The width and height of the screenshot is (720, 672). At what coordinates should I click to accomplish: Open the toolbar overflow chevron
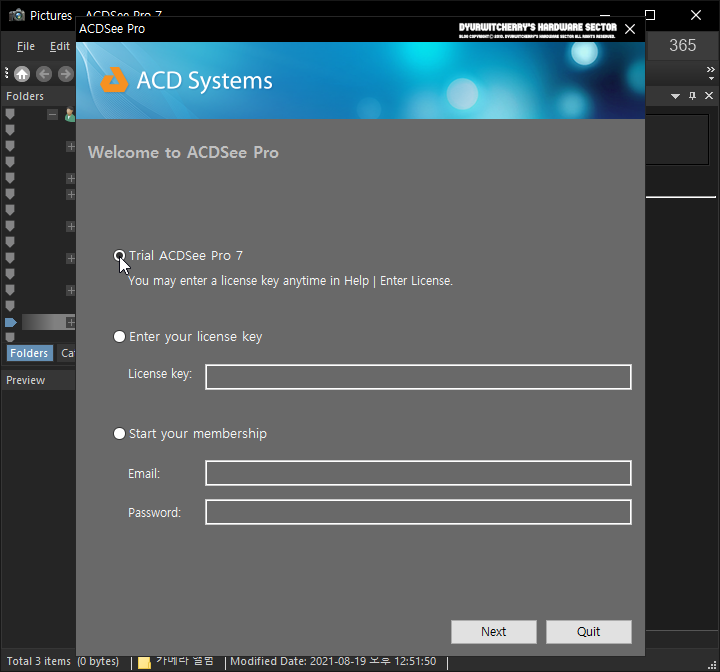click(x=711, y=73)
